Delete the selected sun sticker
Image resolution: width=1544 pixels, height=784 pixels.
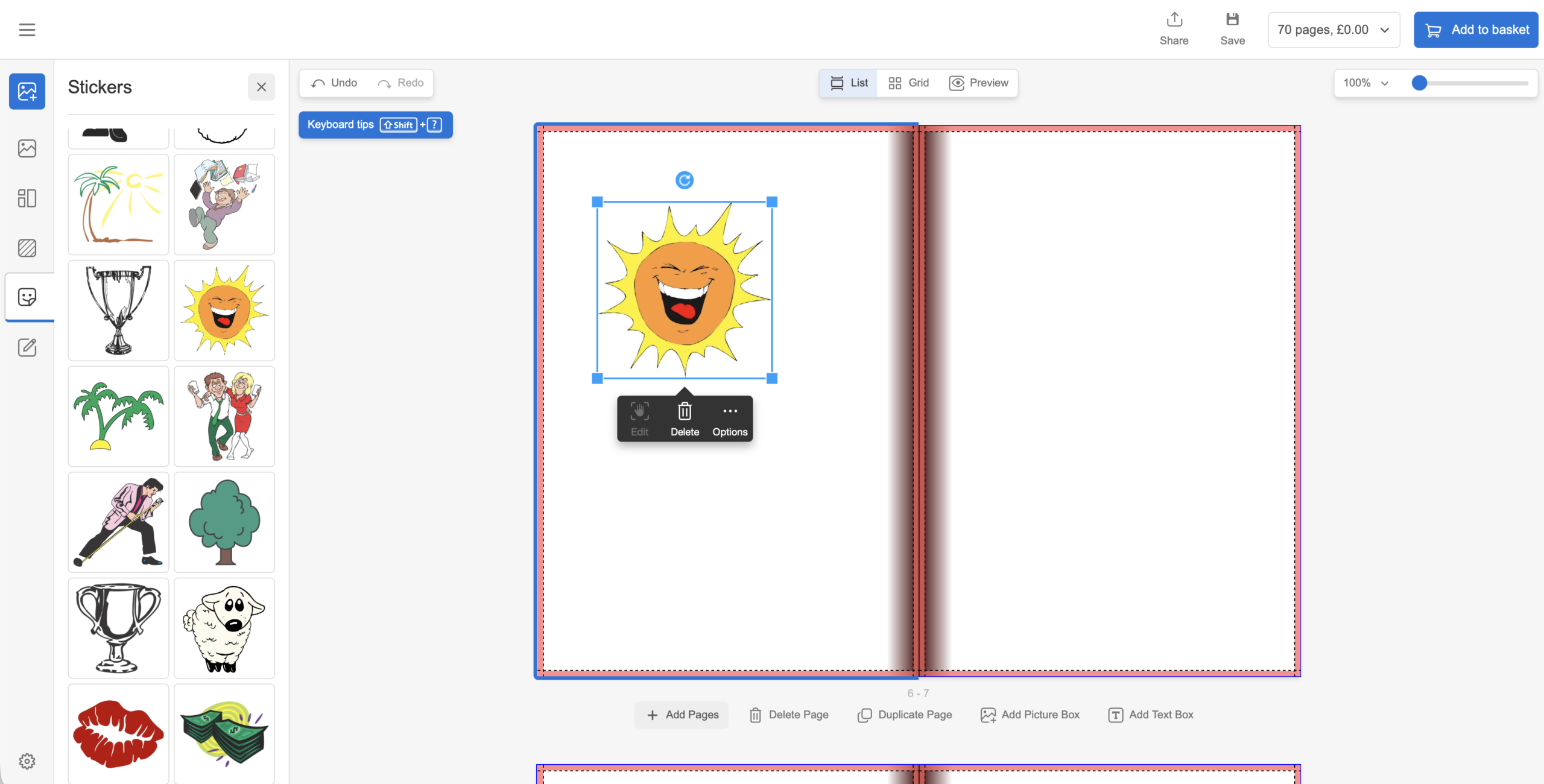[685, 419]
